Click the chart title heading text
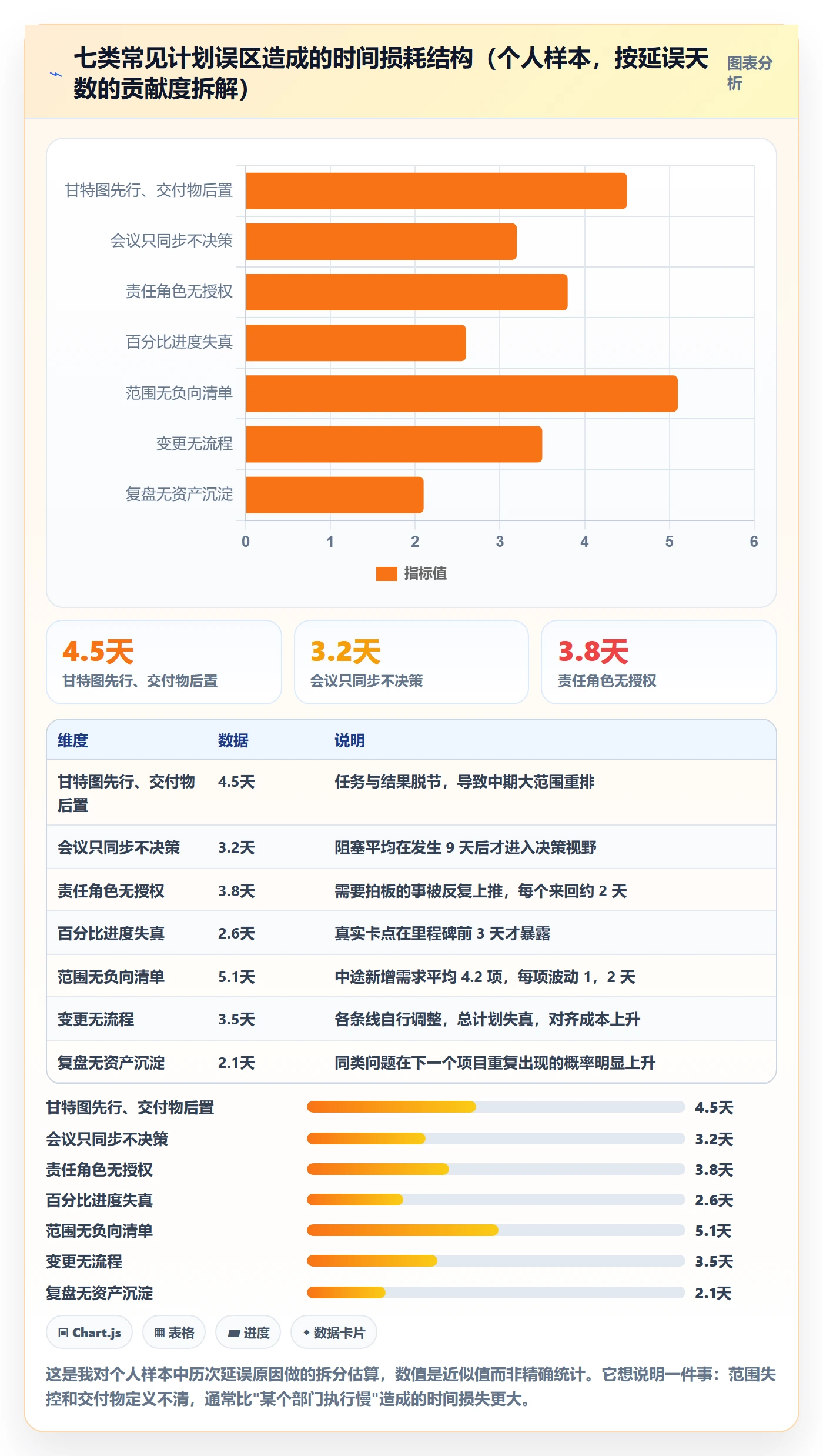This screenshot has height=1456, width=823. (x=391, y=74)
